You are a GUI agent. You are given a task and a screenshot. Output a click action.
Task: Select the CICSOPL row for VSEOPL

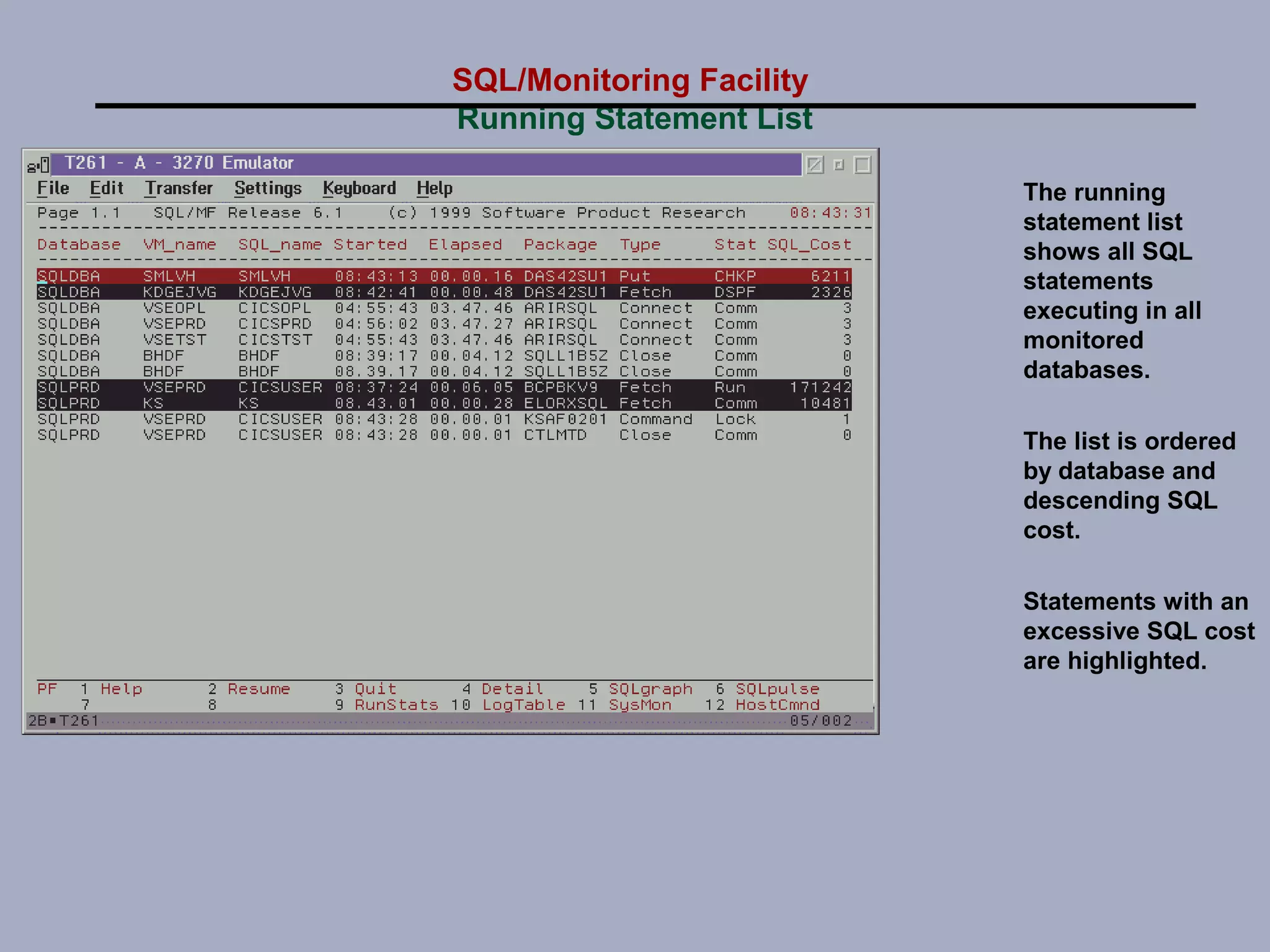click(x=444, y=308)
